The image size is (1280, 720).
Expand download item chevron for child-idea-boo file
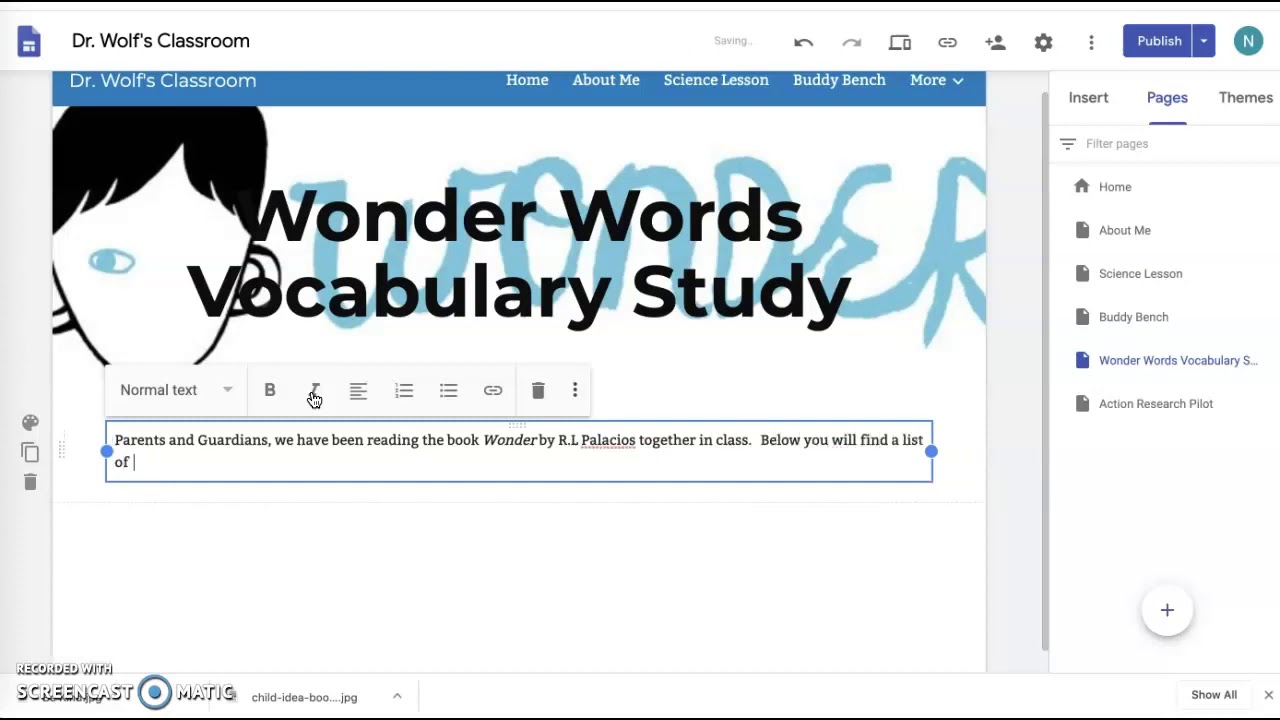pyautogui.click(x=397, y=696)
